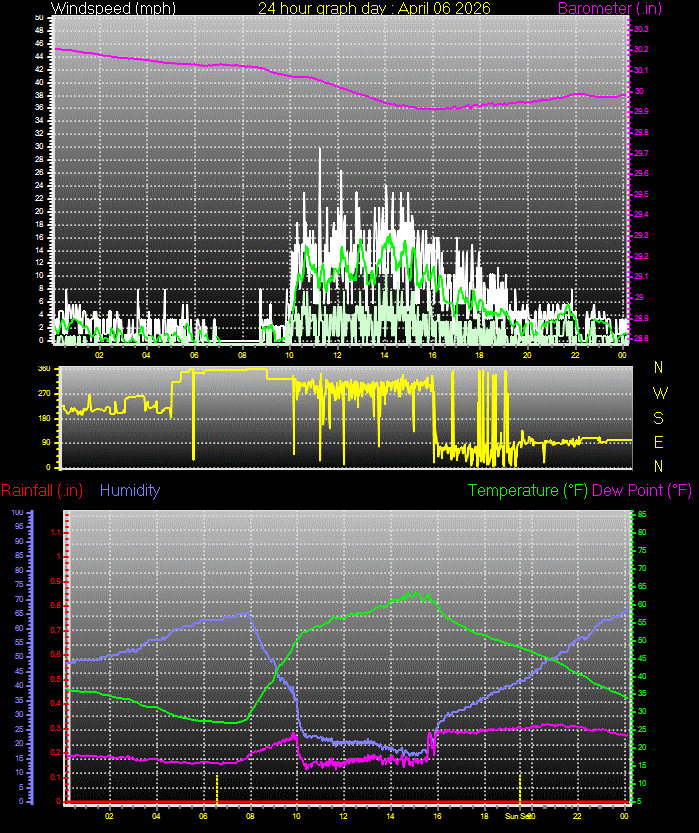The width and height of the screenshot is (699, 833).
Task: Click the "29.9" barometer axis value
Action: click(x=641, y=112)
